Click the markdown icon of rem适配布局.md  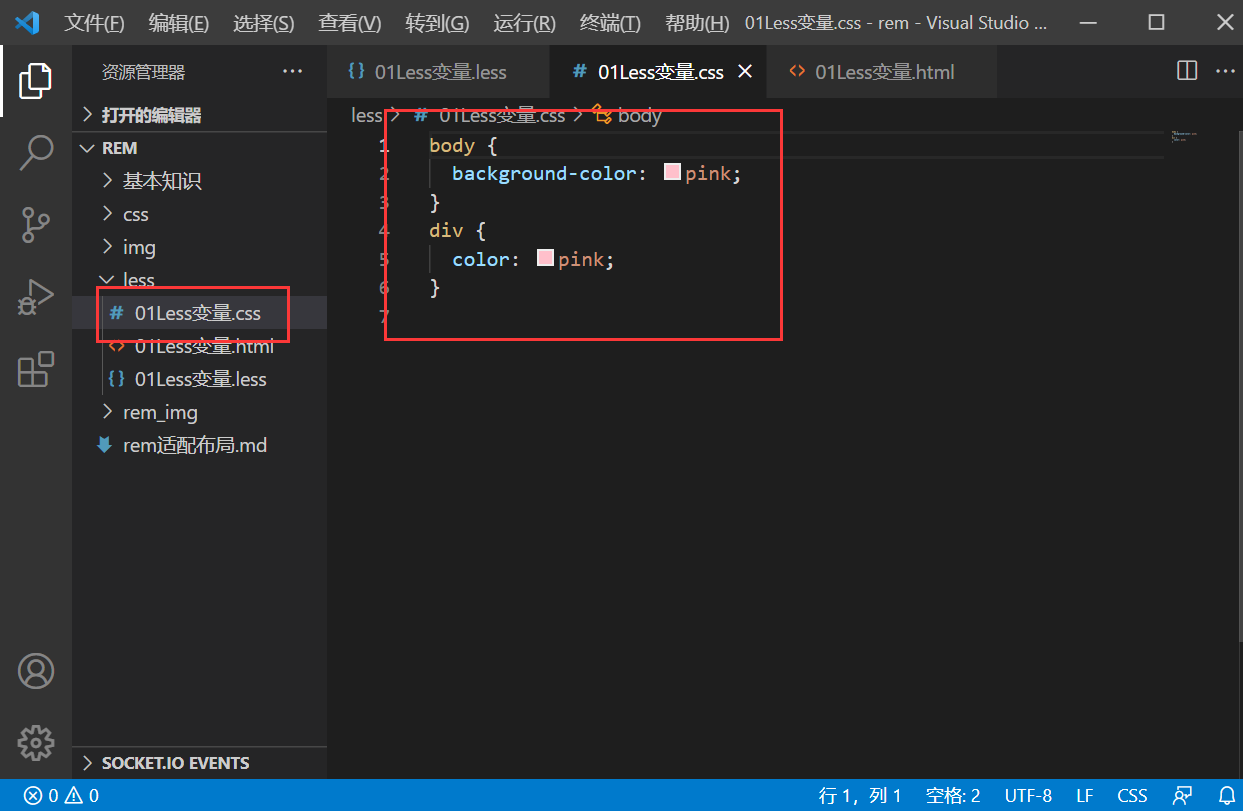pos(104,445)
